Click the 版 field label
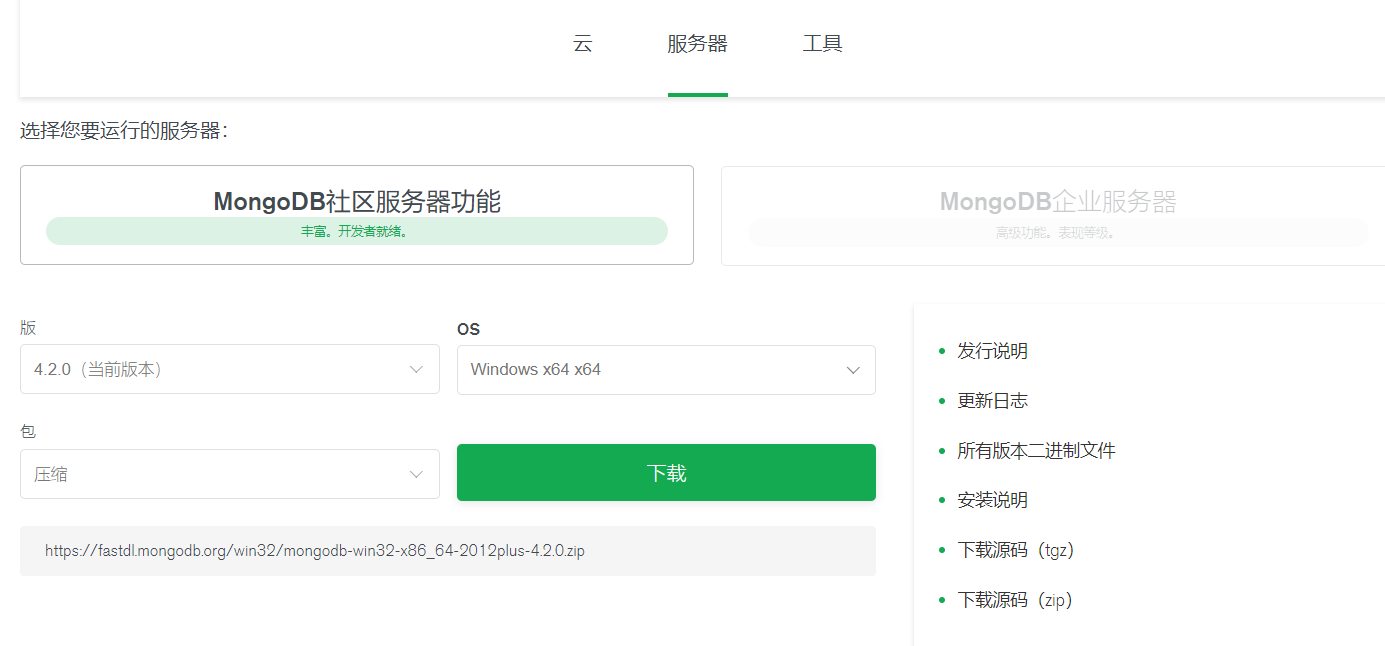 (x=28, y=328)
